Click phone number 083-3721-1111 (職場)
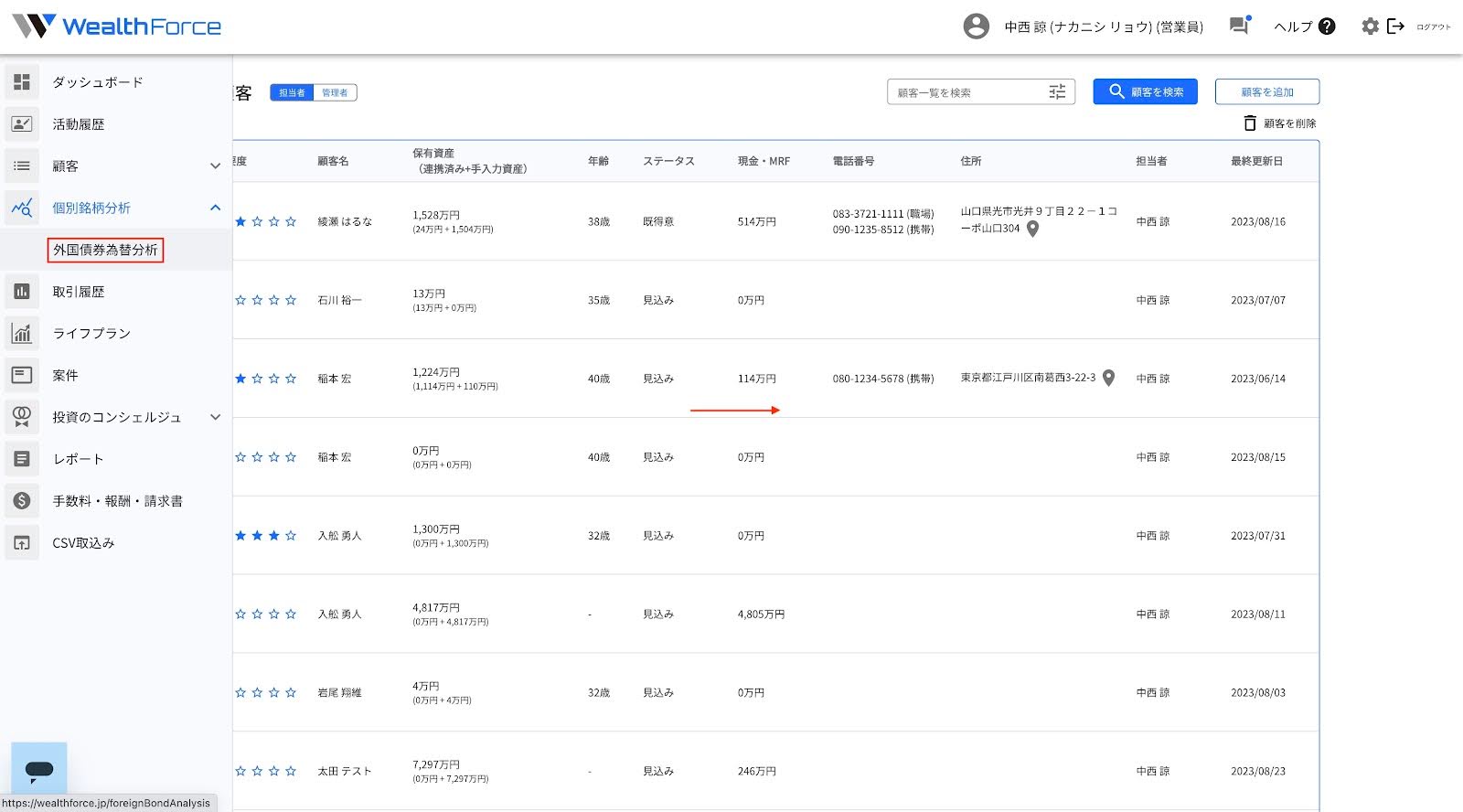The width and height of the screenshot is (1463, 812). (x=883, y=214)
